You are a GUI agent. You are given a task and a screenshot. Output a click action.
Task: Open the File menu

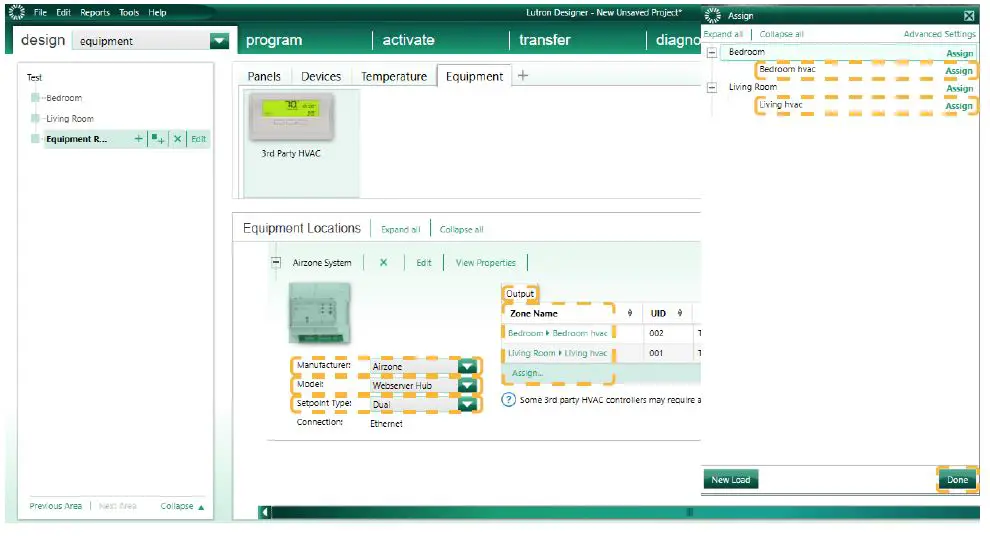click(40, 13)
